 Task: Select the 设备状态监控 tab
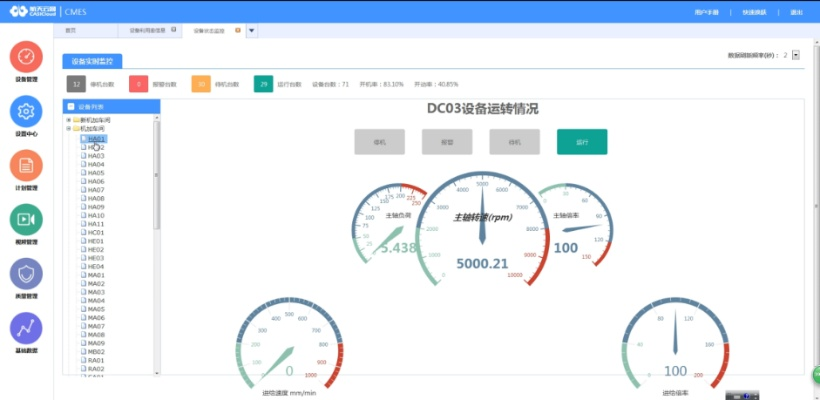pos(209,30)
